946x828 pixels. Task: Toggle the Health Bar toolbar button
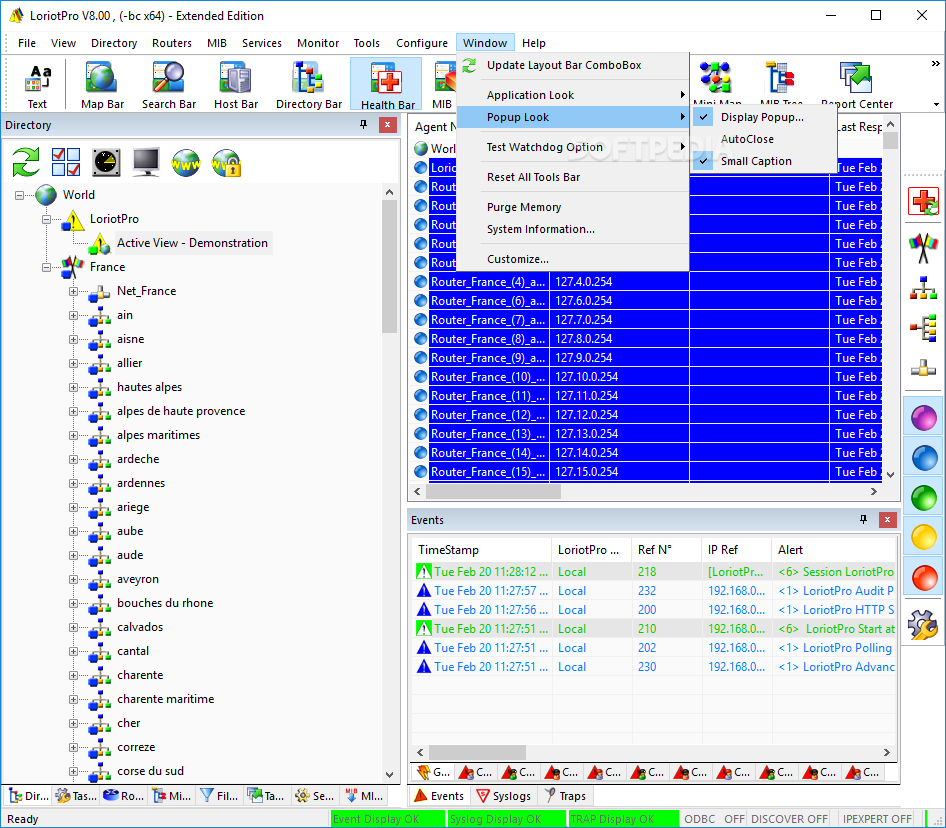387,85
